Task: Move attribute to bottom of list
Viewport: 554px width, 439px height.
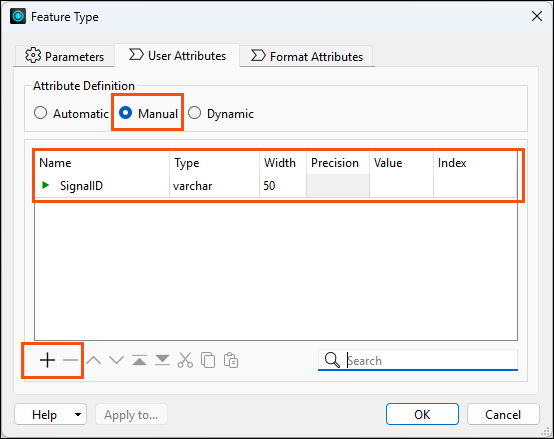Action: click(162, 360)
